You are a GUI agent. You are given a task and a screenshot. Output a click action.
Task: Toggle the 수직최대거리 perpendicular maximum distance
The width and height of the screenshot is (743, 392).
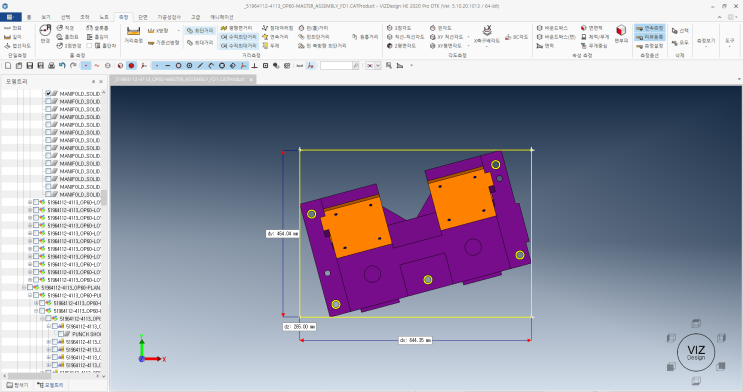[x=239, y=46]
